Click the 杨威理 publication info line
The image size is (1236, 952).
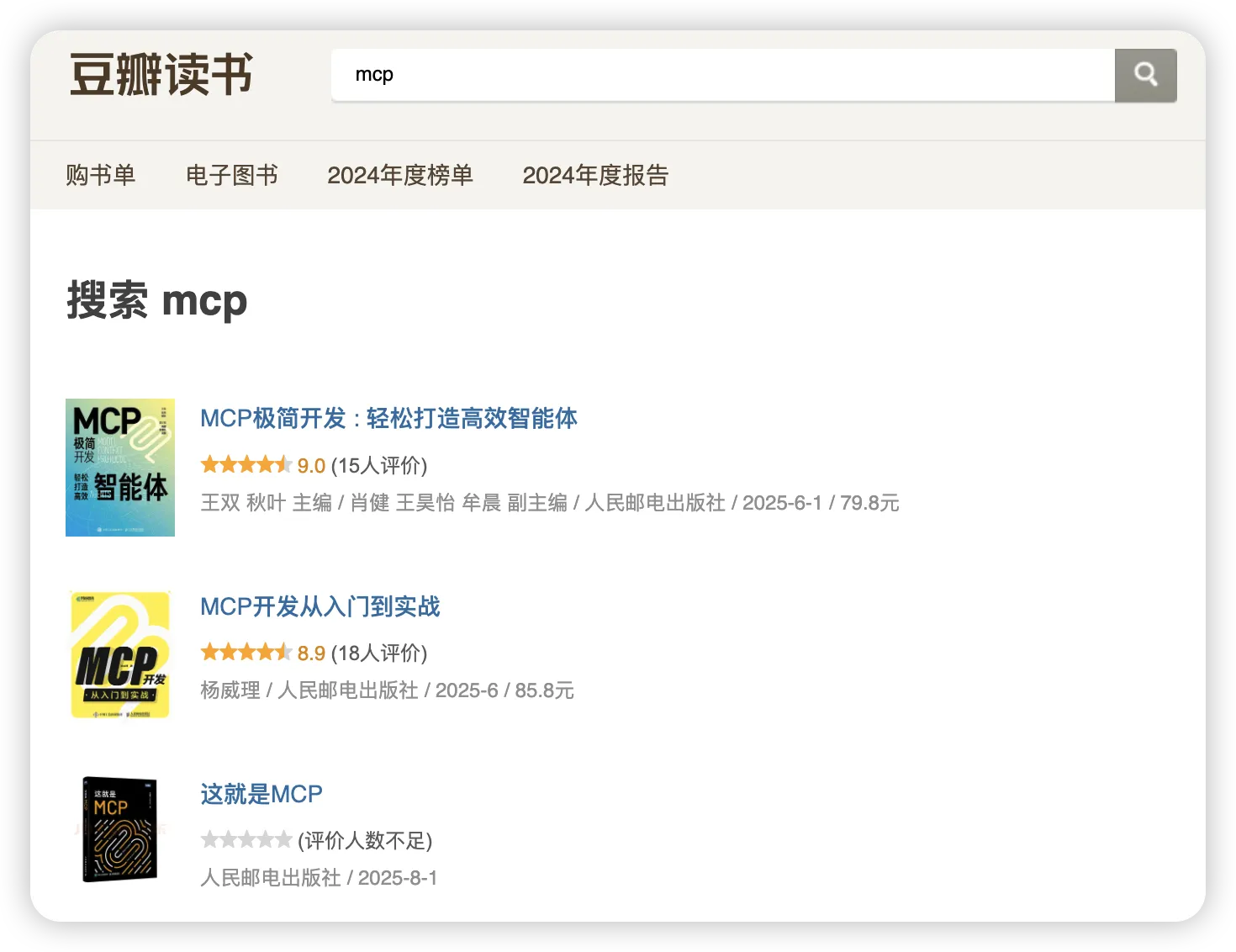pyautogui.click(x=387, y=690)
